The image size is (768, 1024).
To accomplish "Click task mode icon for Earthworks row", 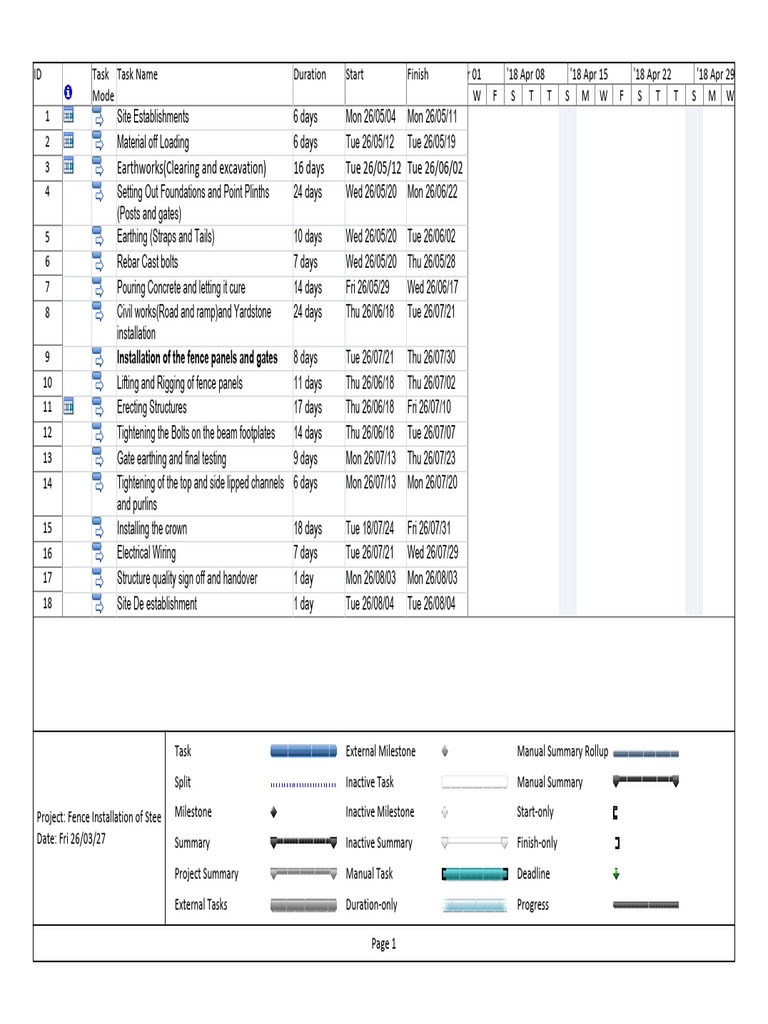I will [98, 167].
